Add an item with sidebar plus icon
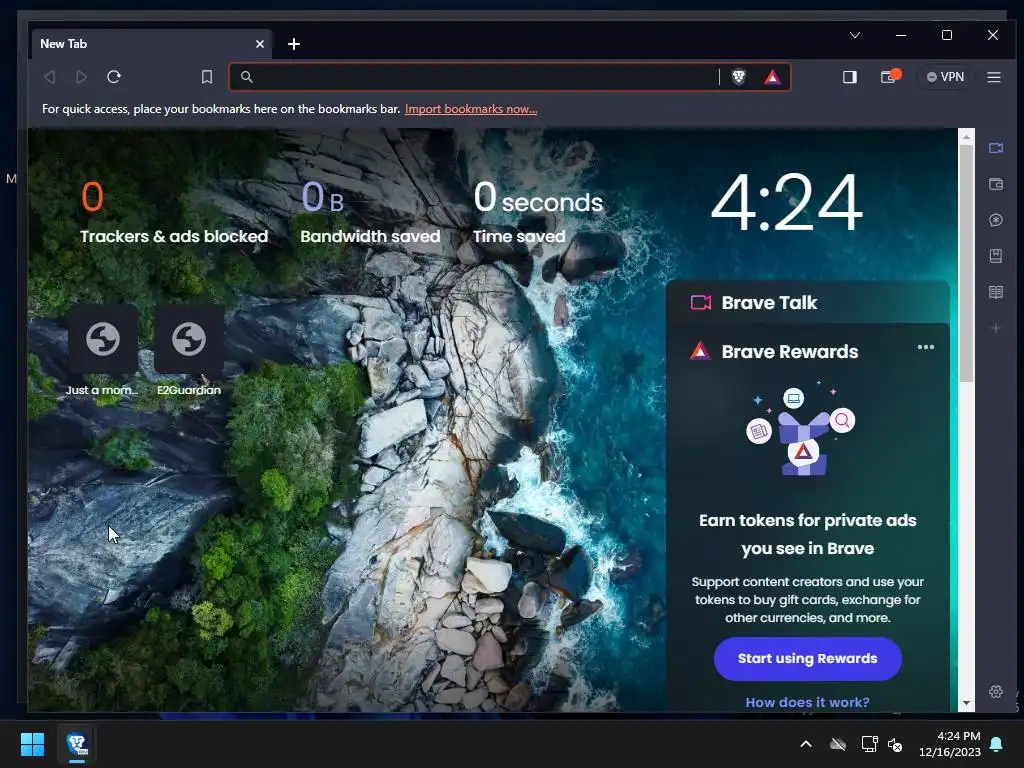The width and height of the screenshot is (1024, 768). point(996,328)
